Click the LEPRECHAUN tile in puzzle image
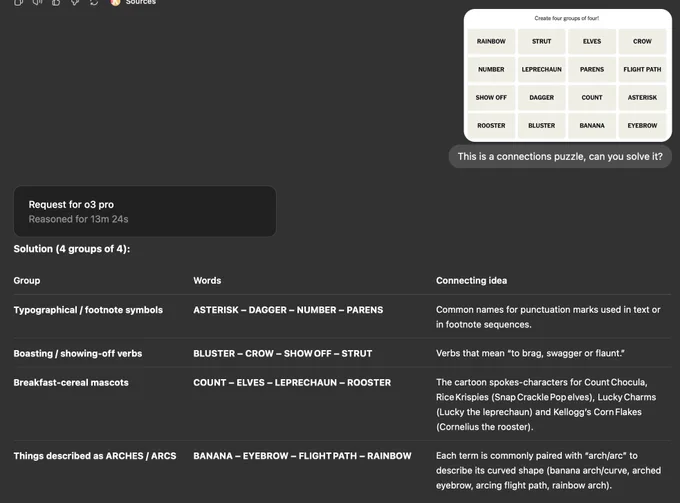 pos(542,69)
